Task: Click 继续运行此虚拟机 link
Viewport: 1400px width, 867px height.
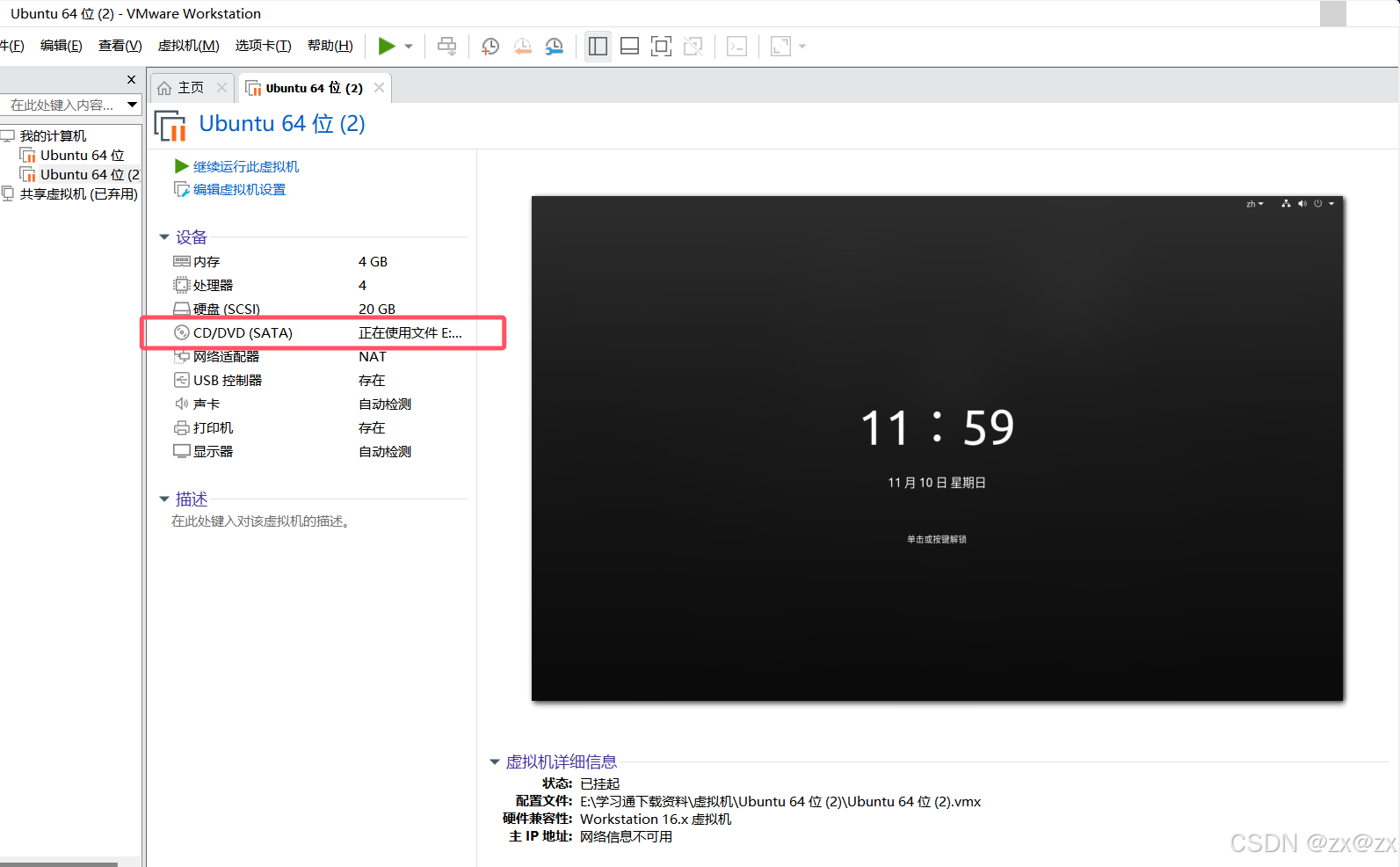Action: 246,167
